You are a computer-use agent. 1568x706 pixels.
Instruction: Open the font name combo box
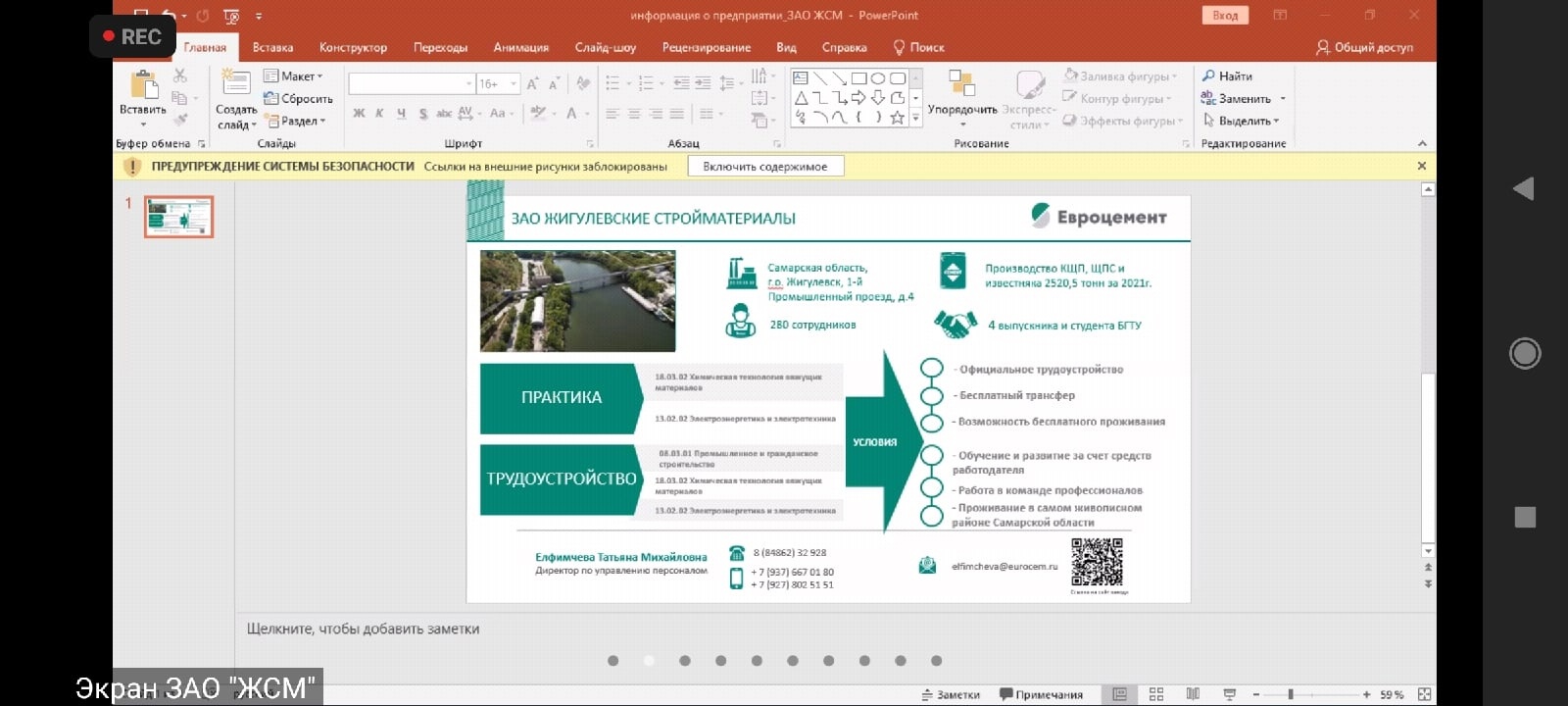pyautogui.click(x=412, y=83)
